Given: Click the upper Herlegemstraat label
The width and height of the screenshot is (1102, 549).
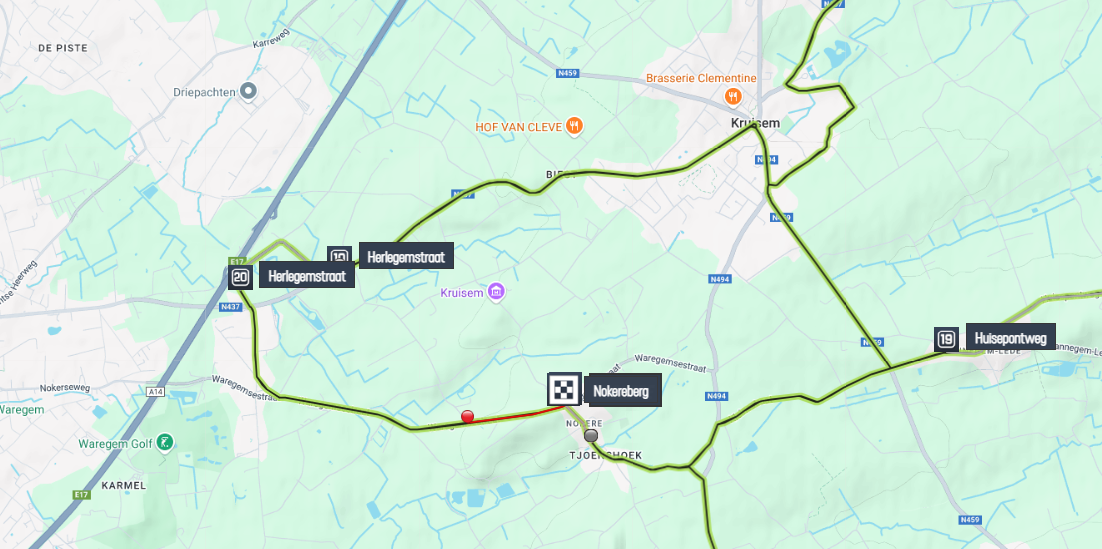Looking at the screenshot, I should 406,256.
